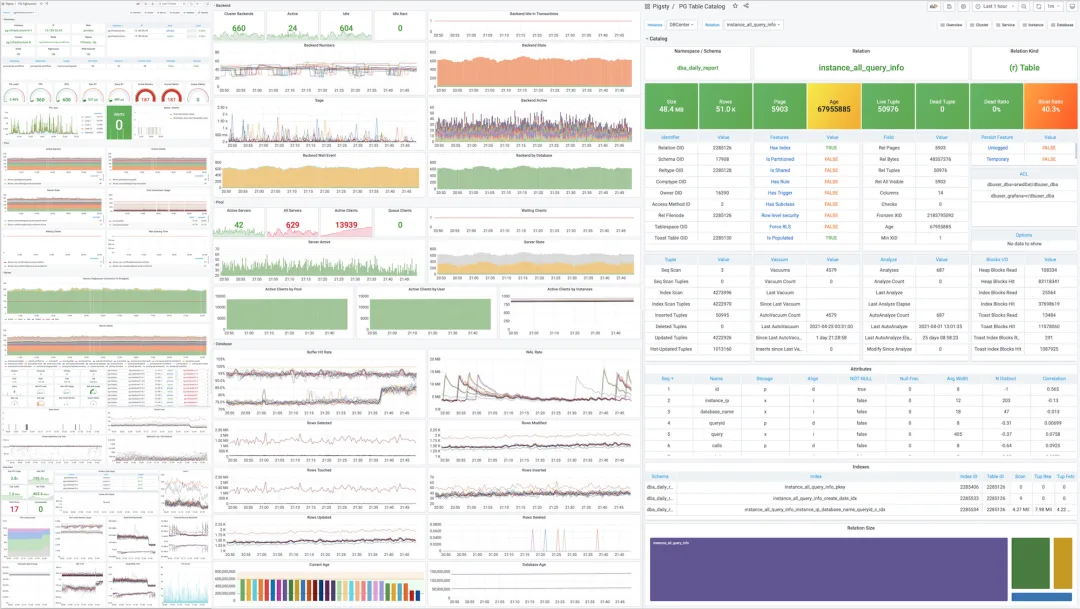The width and height of the screenshot is (1080, 609).
Task: Click the zoom out time range icon
Action: tap(1024, 6)
